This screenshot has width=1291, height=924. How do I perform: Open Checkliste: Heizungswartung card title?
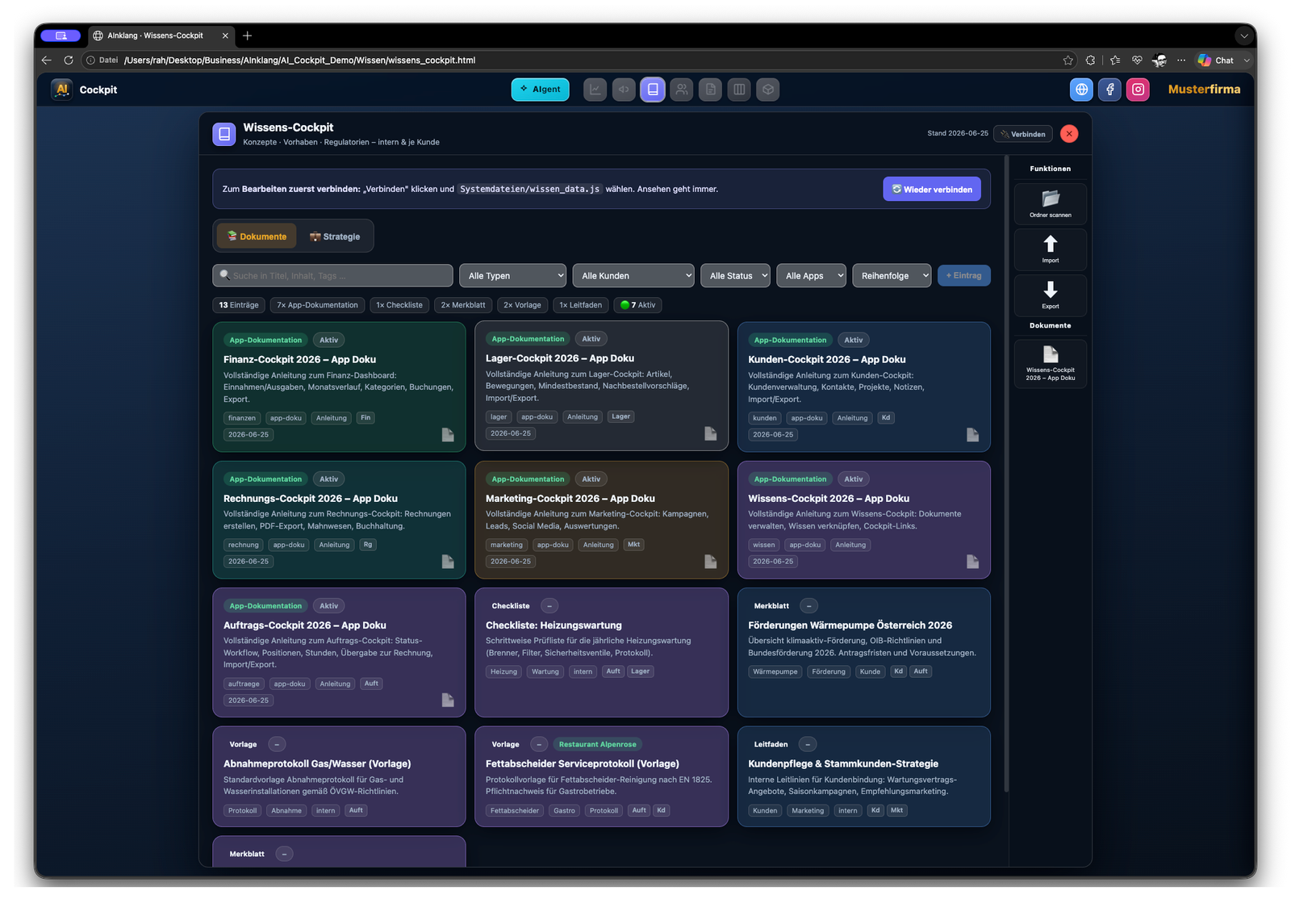(554, 625)
